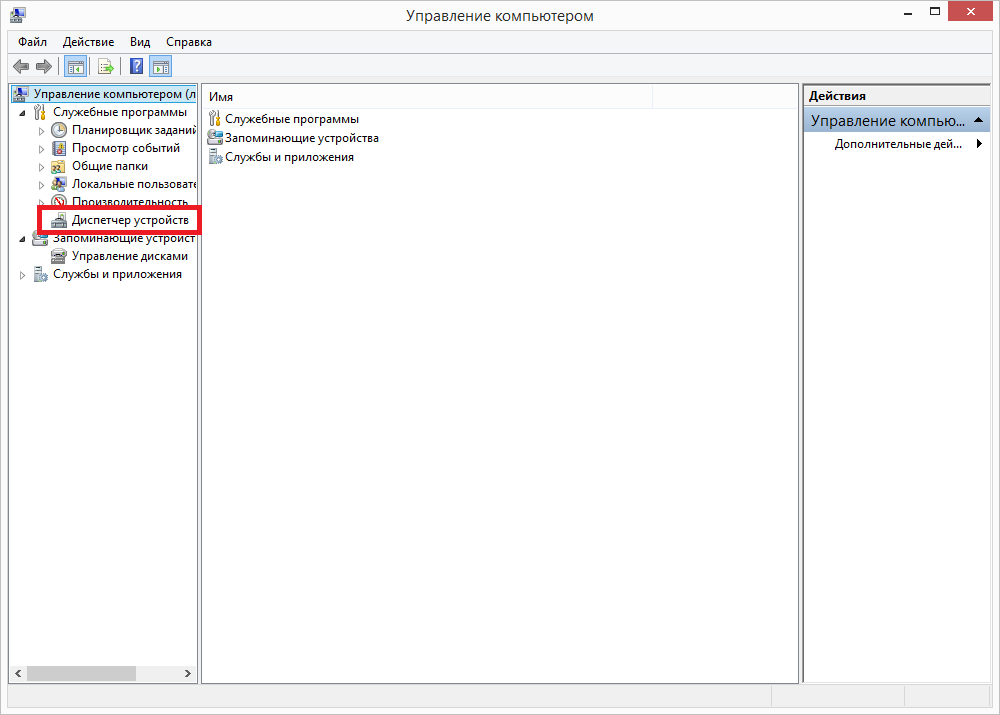The width and height of the screenshot is (1000, 715).
Task: Toggle the action pane show/hide toolbar icon
Action: point(161,66)
